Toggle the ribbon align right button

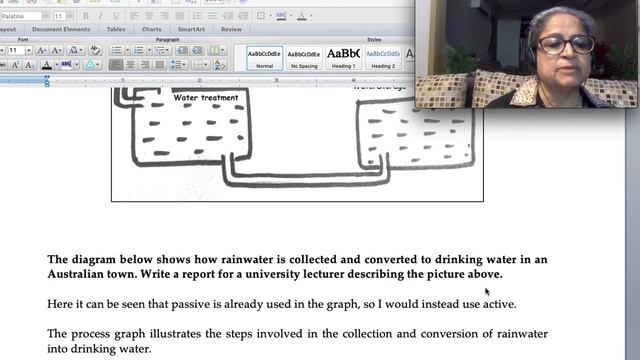pos(145,64)
